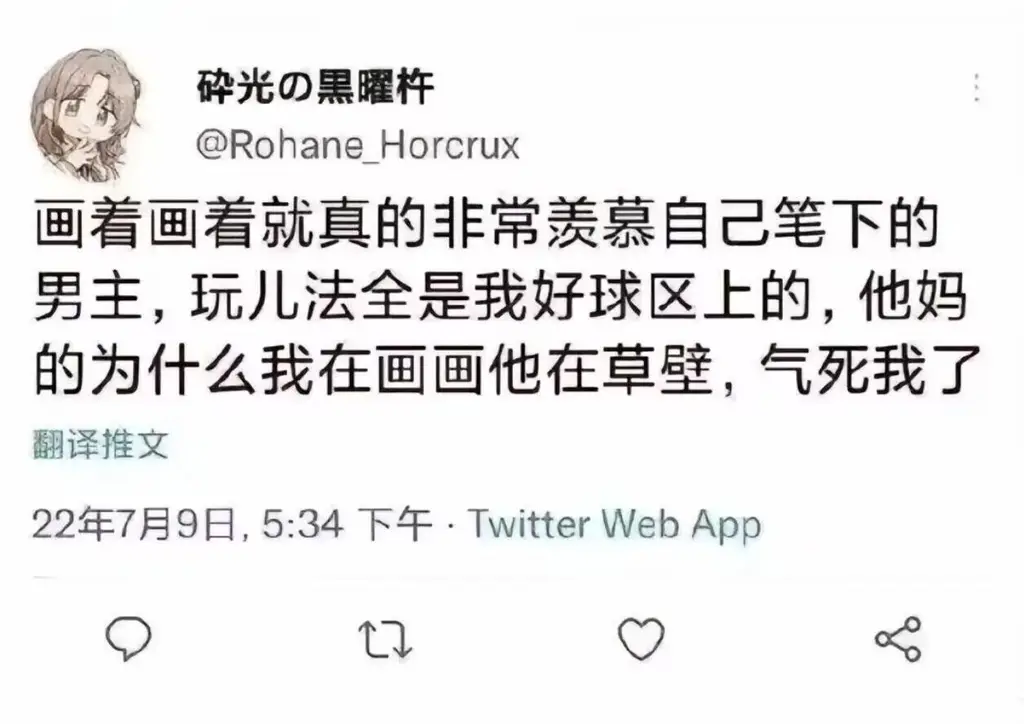1024x724 pixels.
Task: Click the tweet's third line beginning 的为什么
Action: click(x=507, y=372)
